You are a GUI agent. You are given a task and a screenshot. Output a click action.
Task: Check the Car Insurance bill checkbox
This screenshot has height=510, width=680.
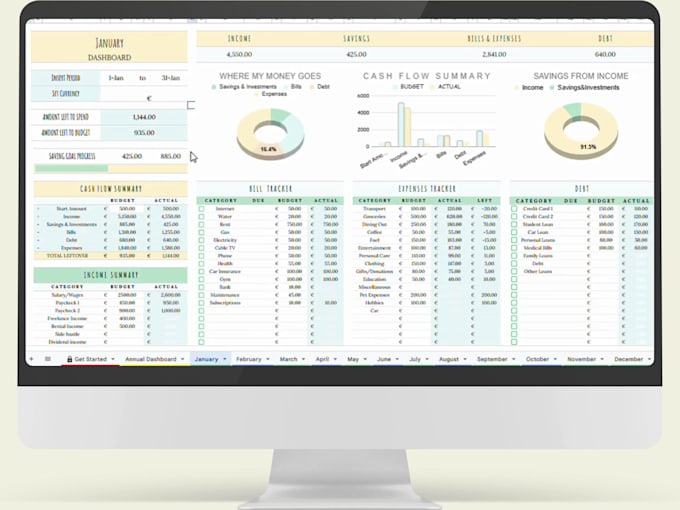[202, 271]
